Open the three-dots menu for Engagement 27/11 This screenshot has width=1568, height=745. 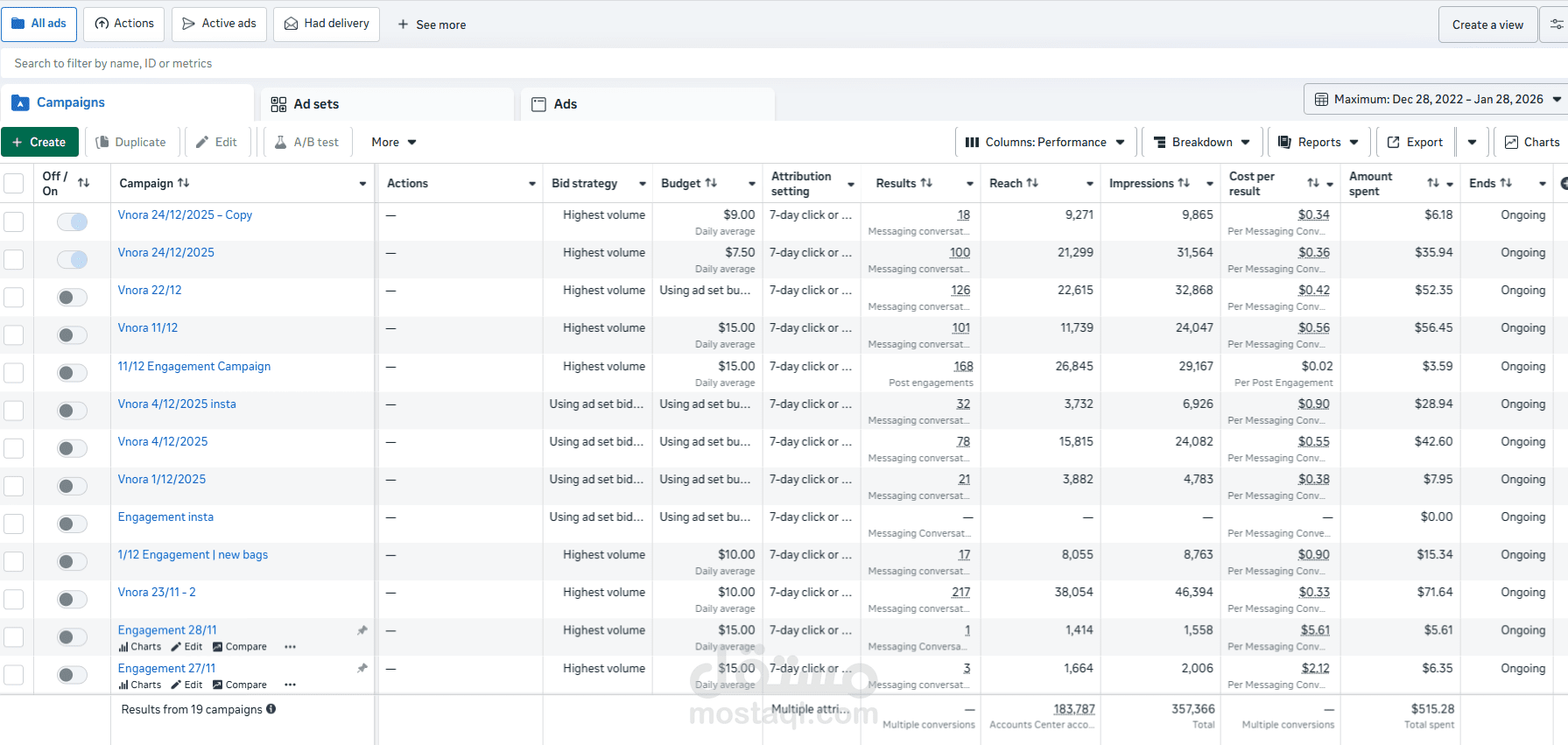[291, 685]
